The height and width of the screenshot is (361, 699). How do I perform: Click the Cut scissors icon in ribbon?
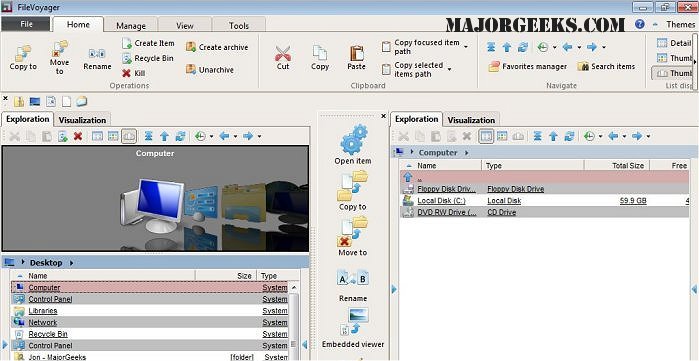point(283,53)
